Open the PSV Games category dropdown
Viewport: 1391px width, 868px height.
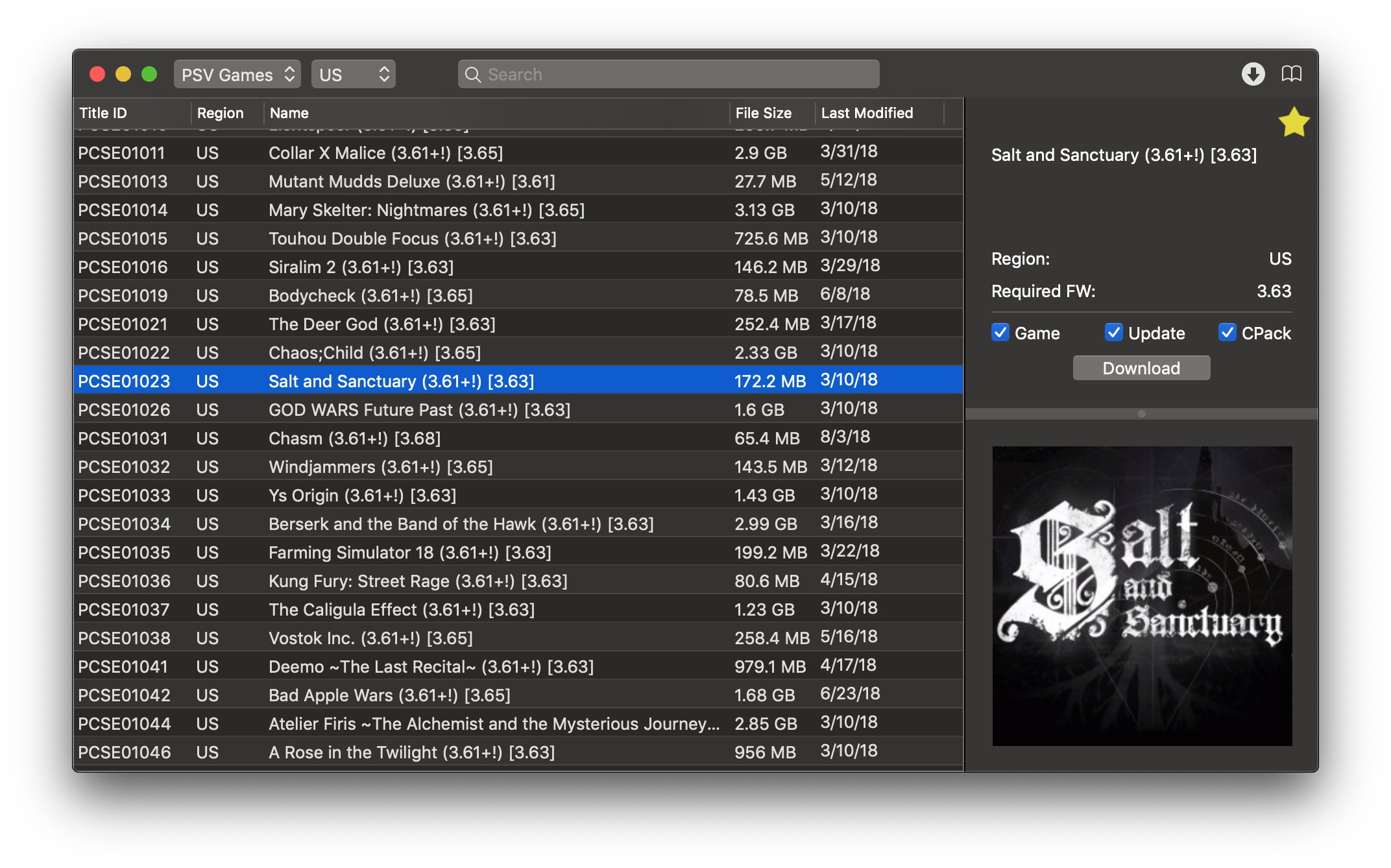(237, 75)
